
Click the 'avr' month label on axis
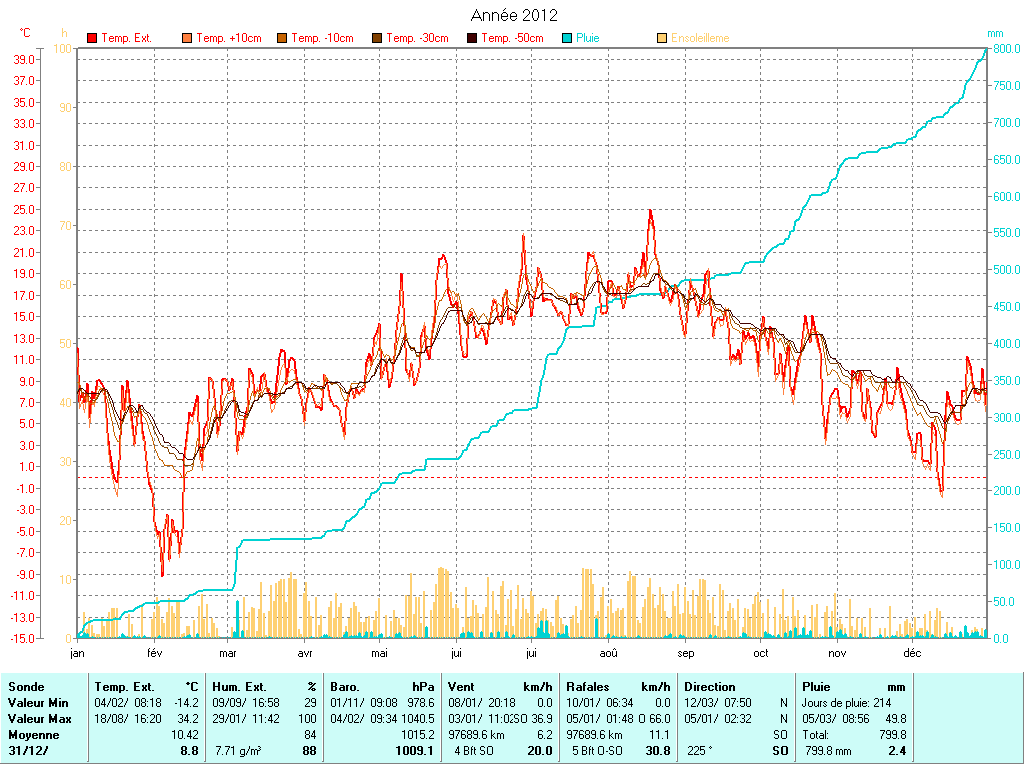pyautogui.click(x=305, y=653)
